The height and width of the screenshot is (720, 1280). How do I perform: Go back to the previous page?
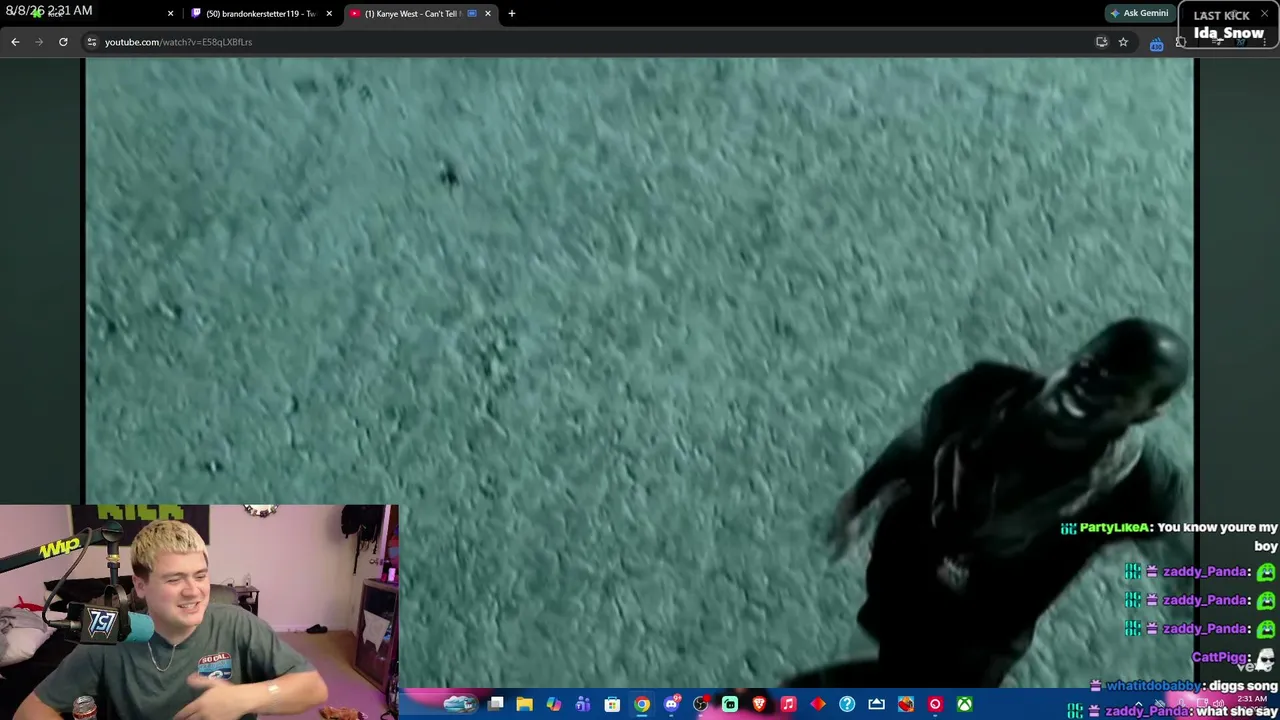tap(15, 42)
